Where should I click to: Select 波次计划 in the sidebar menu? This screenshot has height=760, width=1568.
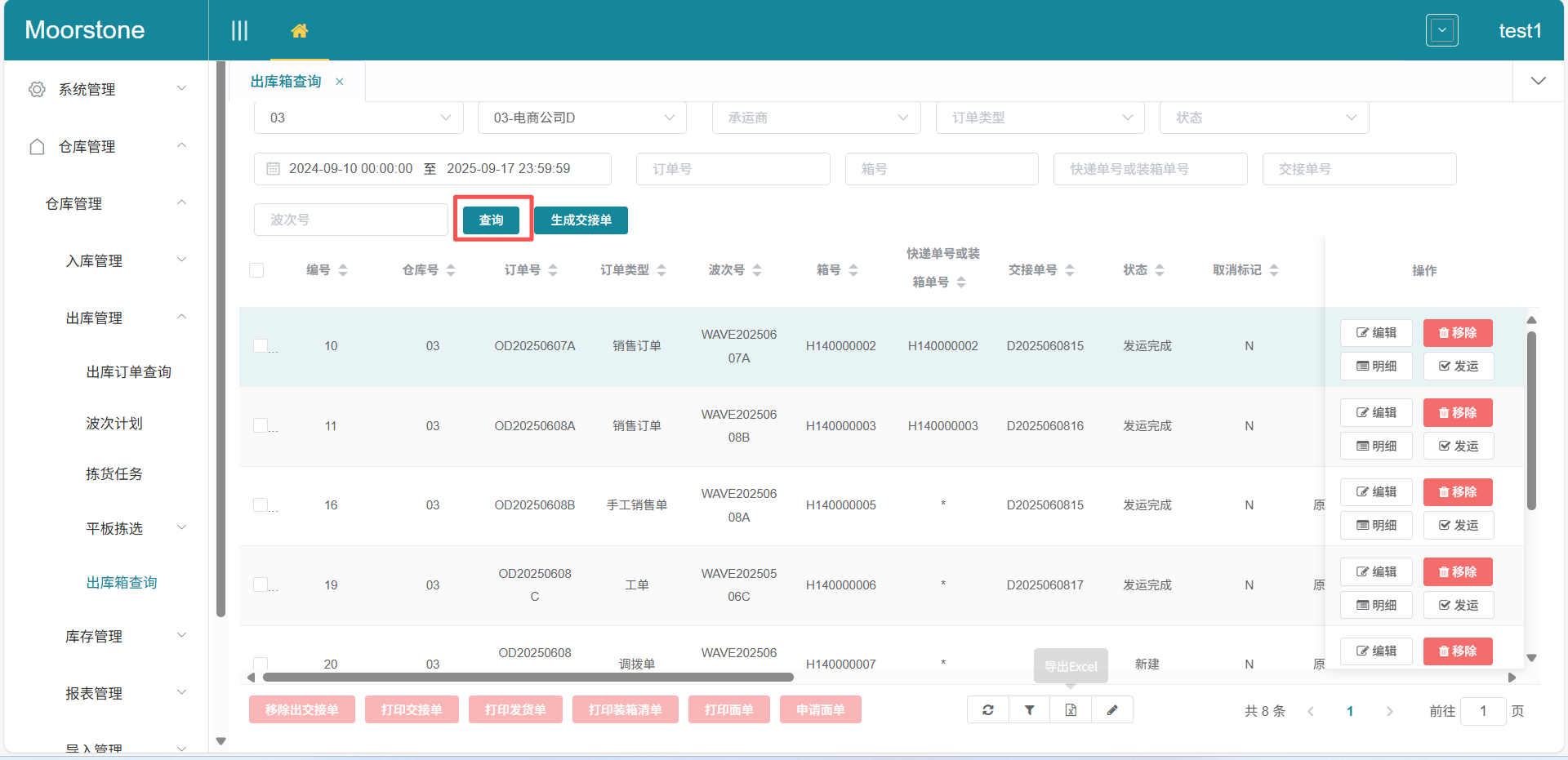pyautogui.click(x=114, y=423)
